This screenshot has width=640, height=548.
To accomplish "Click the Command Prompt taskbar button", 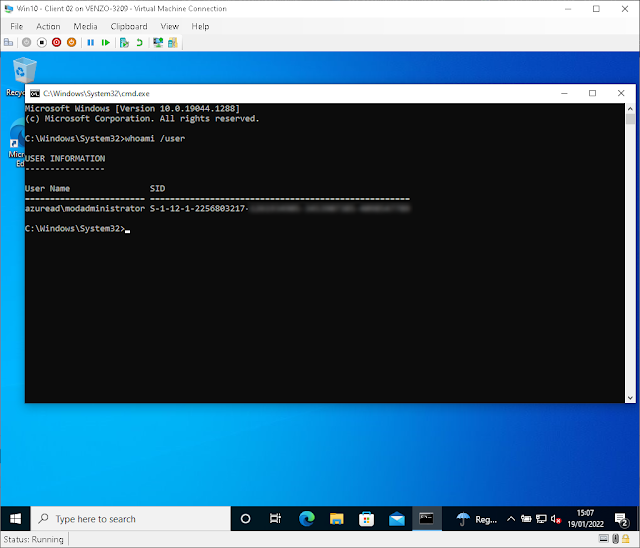I will tap(427, 519).
